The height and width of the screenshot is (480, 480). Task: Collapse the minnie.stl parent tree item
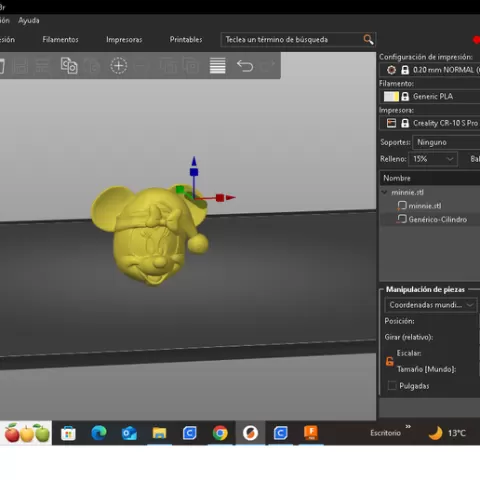click(384, 192)
